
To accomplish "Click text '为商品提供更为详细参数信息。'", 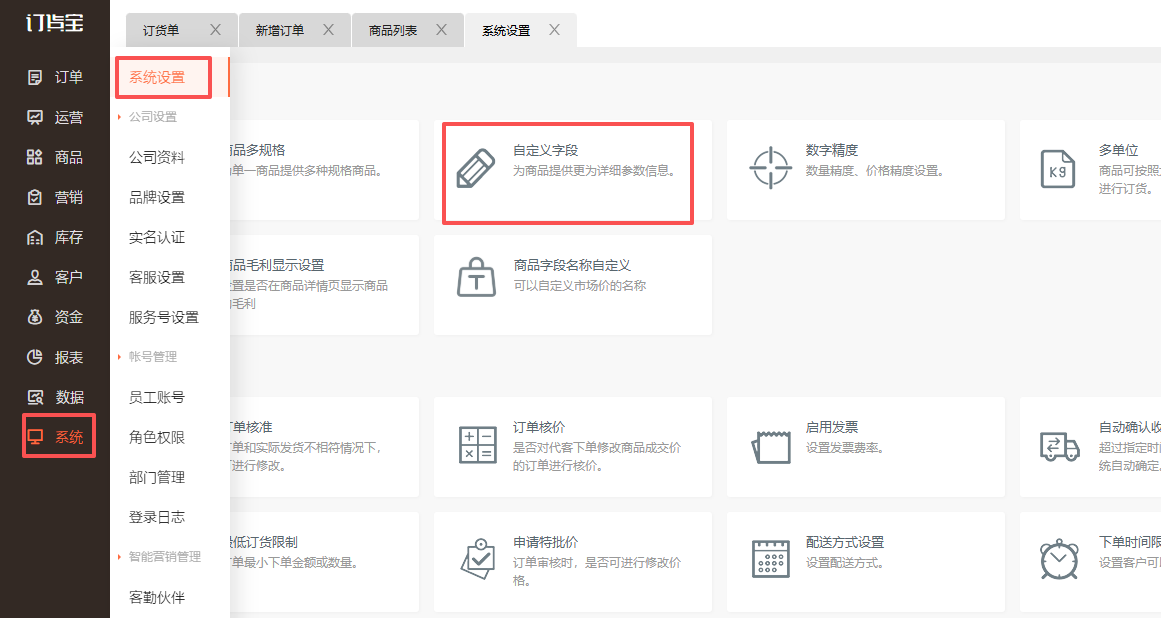I will pyautogui.click(x=594, y=171).
